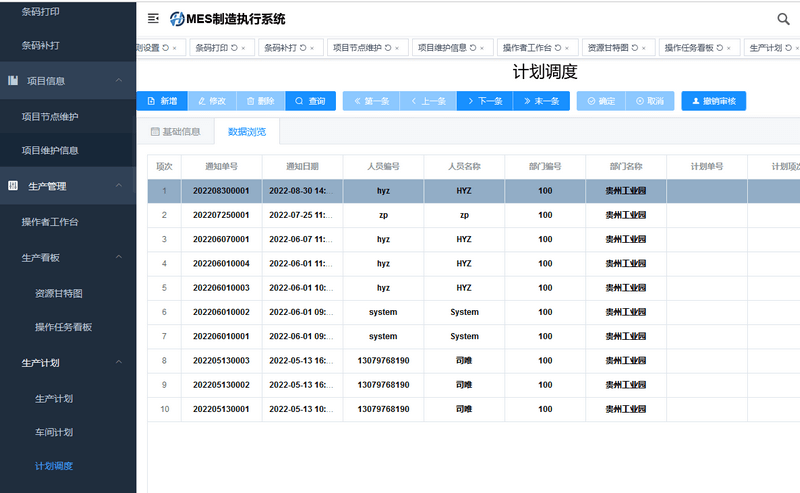Image resolution: width=800 pixels, height=493 pixels.
Task: Click the 新增 button
Action: [x=162, y=101]
